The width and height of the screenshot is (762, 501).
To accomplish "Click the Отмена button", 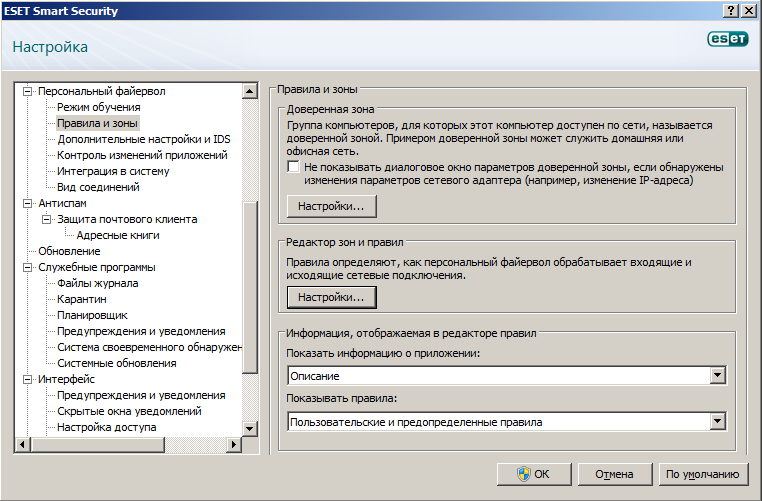I will [x=615, y=474].
